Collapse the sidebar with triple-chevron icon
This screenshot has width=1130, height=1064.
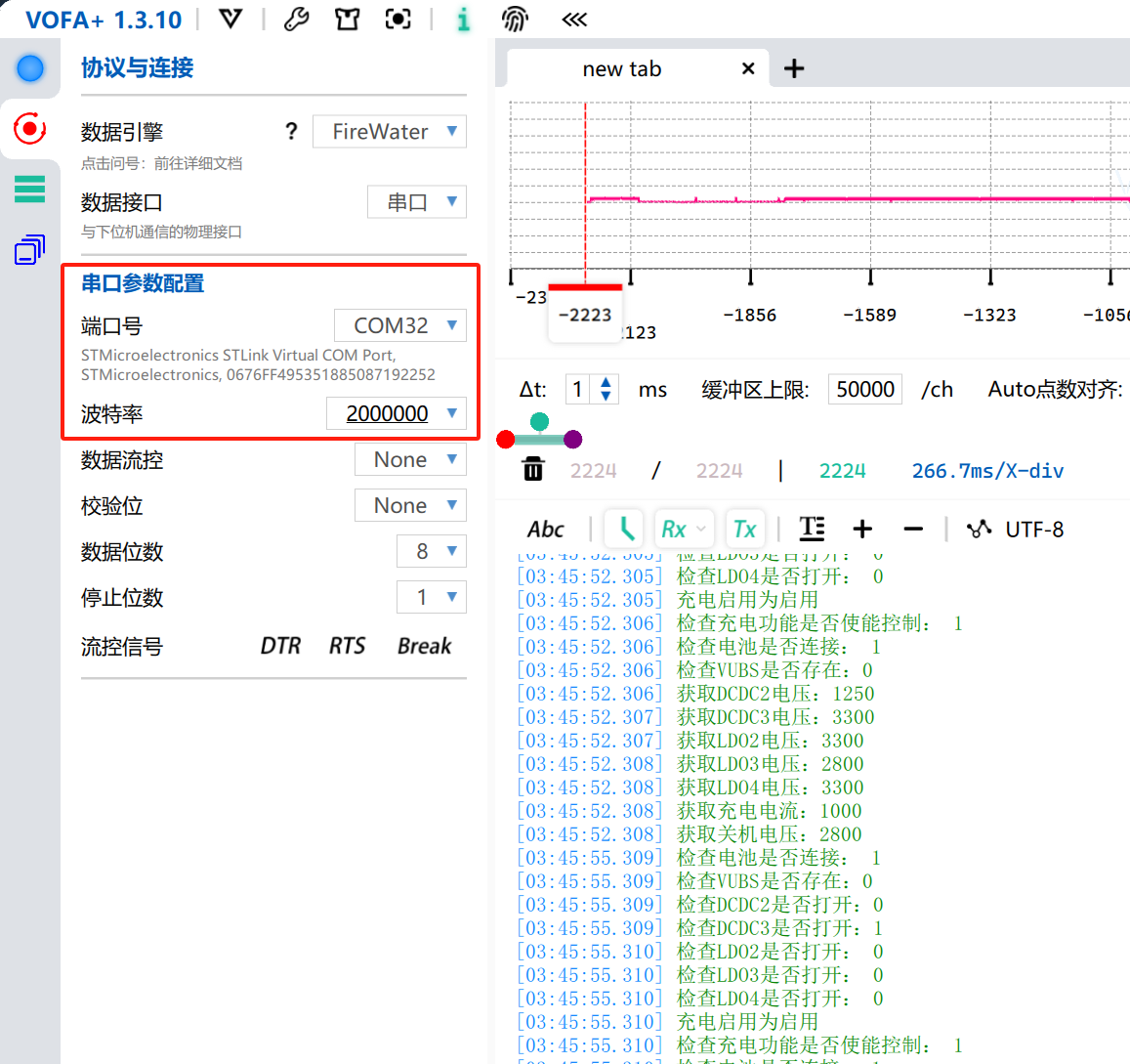[x=574, y=20]
